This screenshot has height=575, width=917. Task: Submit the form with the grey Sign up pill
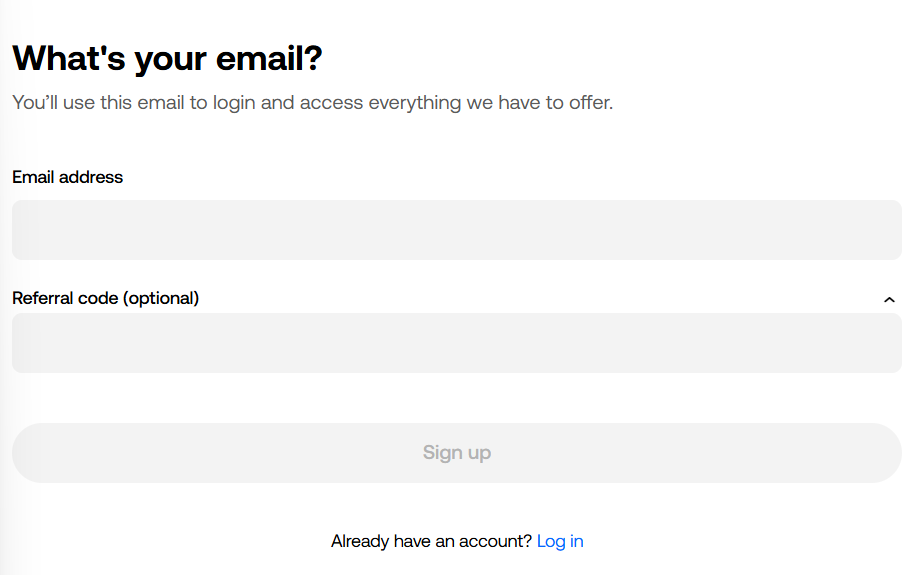click(x=457, y=453)
